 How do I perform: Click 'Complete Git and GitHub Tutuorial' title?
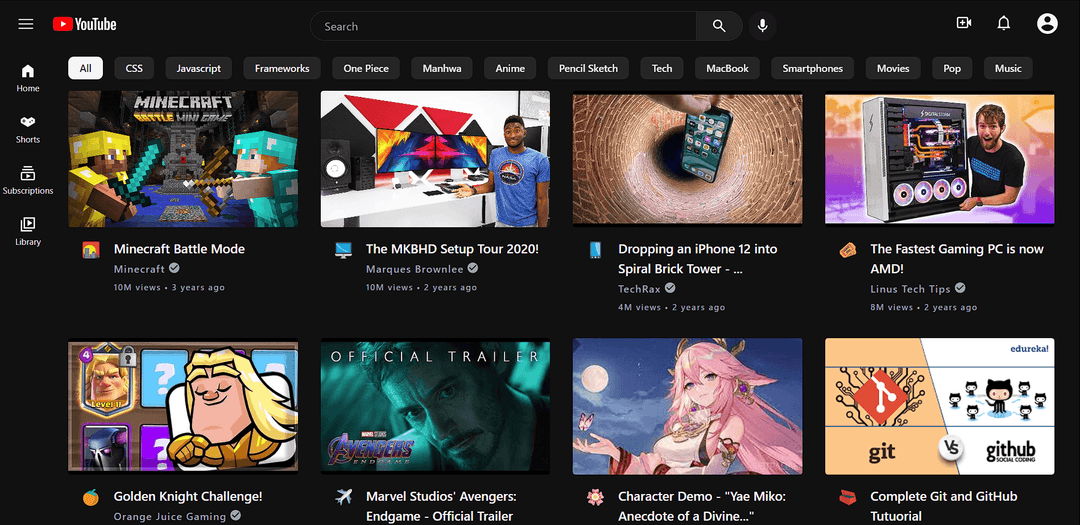tap(944, 506)
